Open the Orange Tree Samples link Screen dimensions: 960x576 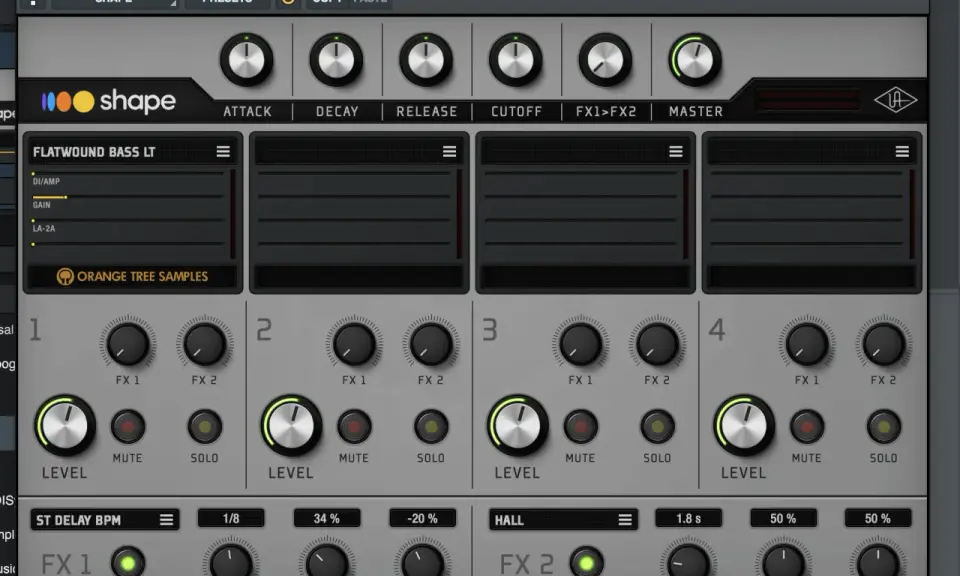[x=133, y=277]
